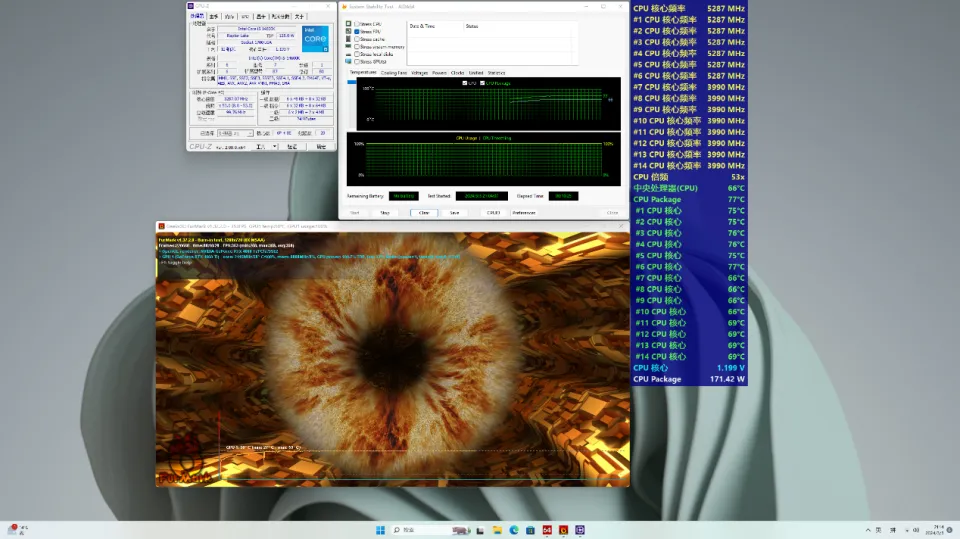Click the Tools button in CPU-Z

tap(261, 147)
